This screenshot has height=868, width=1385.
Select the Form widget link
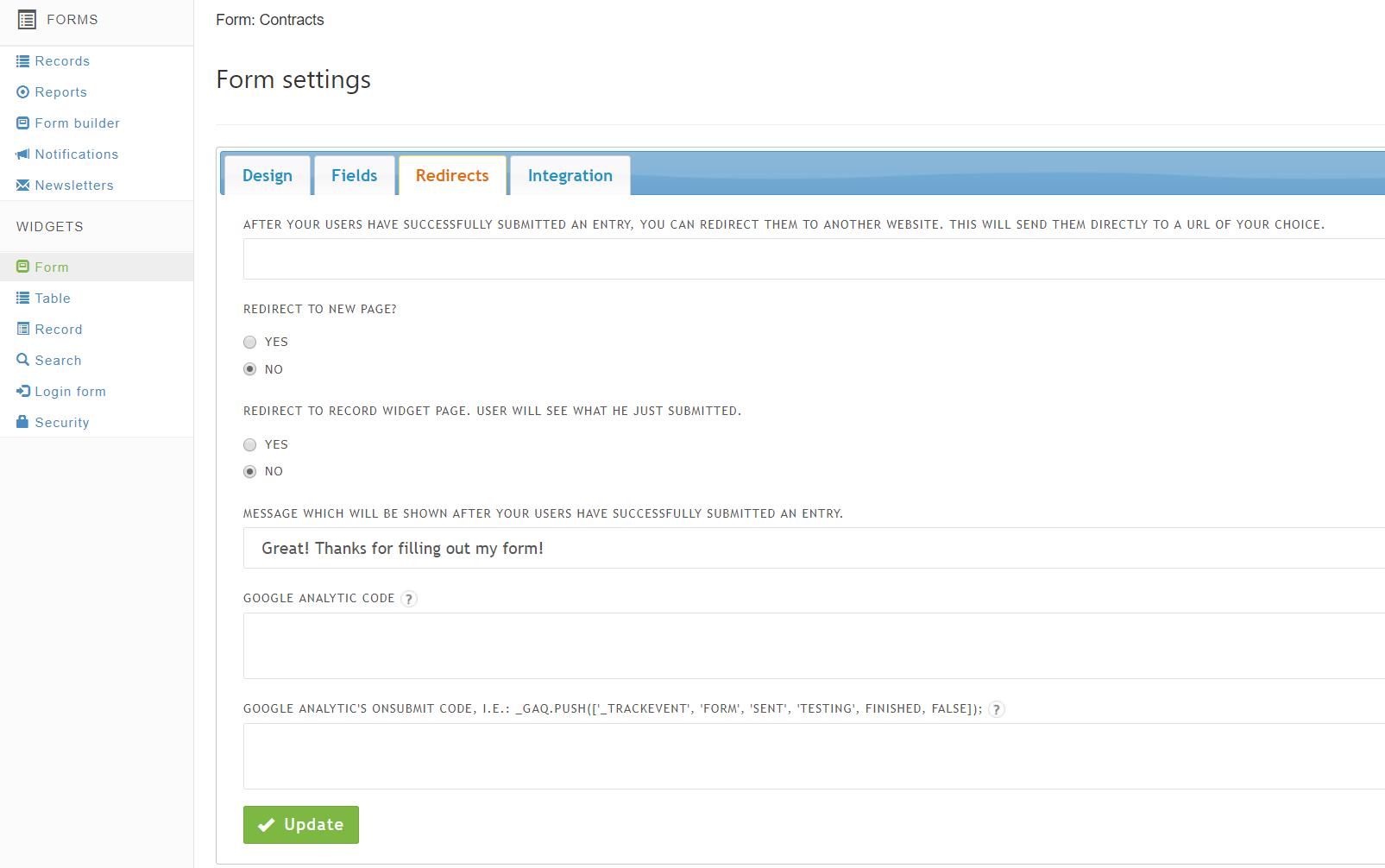52,267
